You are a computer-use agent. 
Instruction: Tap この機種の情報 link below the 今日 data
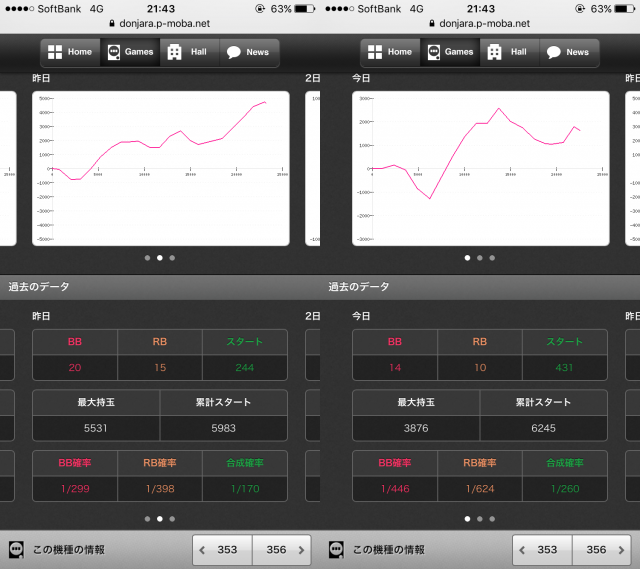point(388,549)
